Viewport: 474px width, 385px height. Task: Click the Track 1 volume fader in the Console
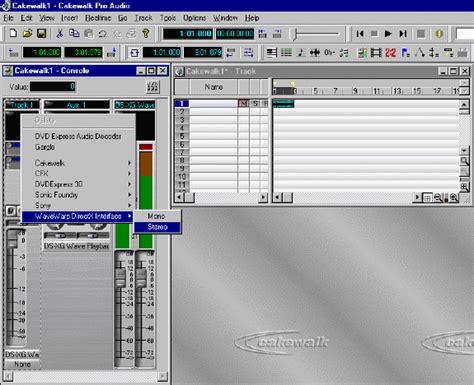[12, 239]
